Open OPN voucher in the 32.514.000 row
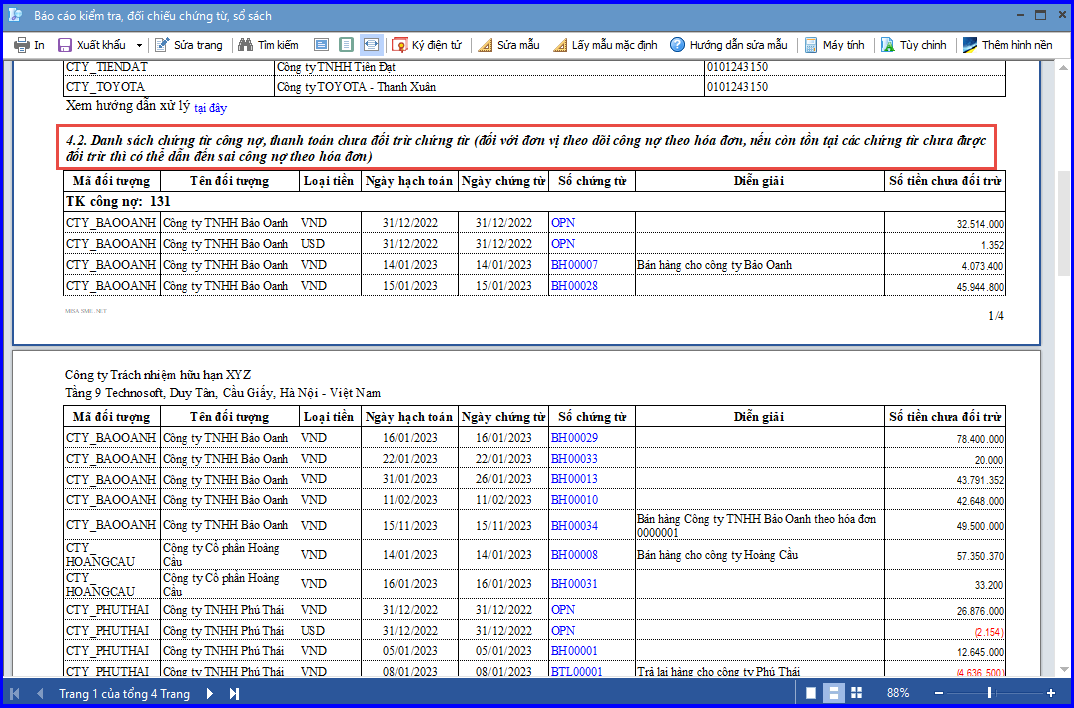Viewport: 1074px width, 708px height. [563, 223]
